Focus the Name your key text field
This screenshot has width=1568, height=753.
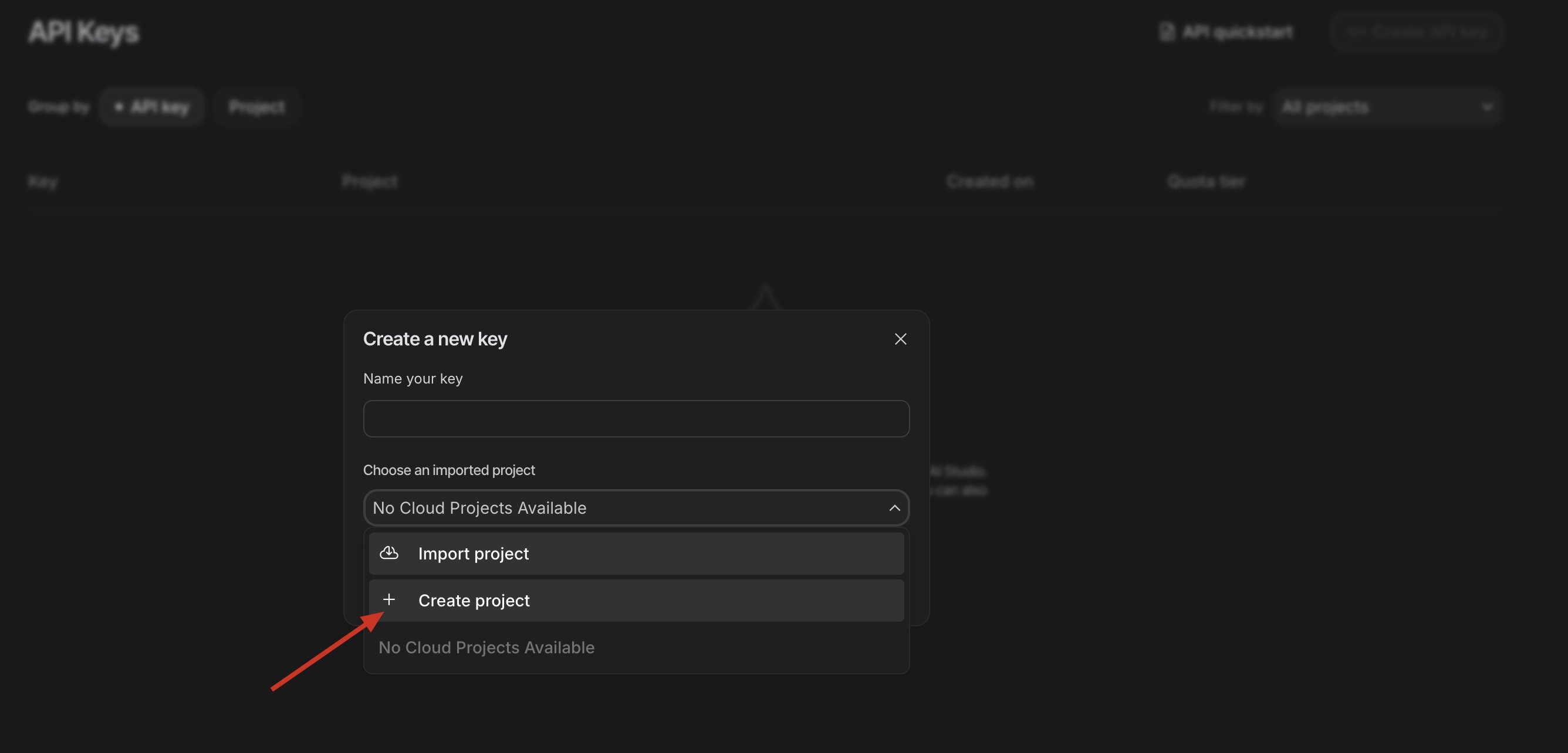coord(636,419)
